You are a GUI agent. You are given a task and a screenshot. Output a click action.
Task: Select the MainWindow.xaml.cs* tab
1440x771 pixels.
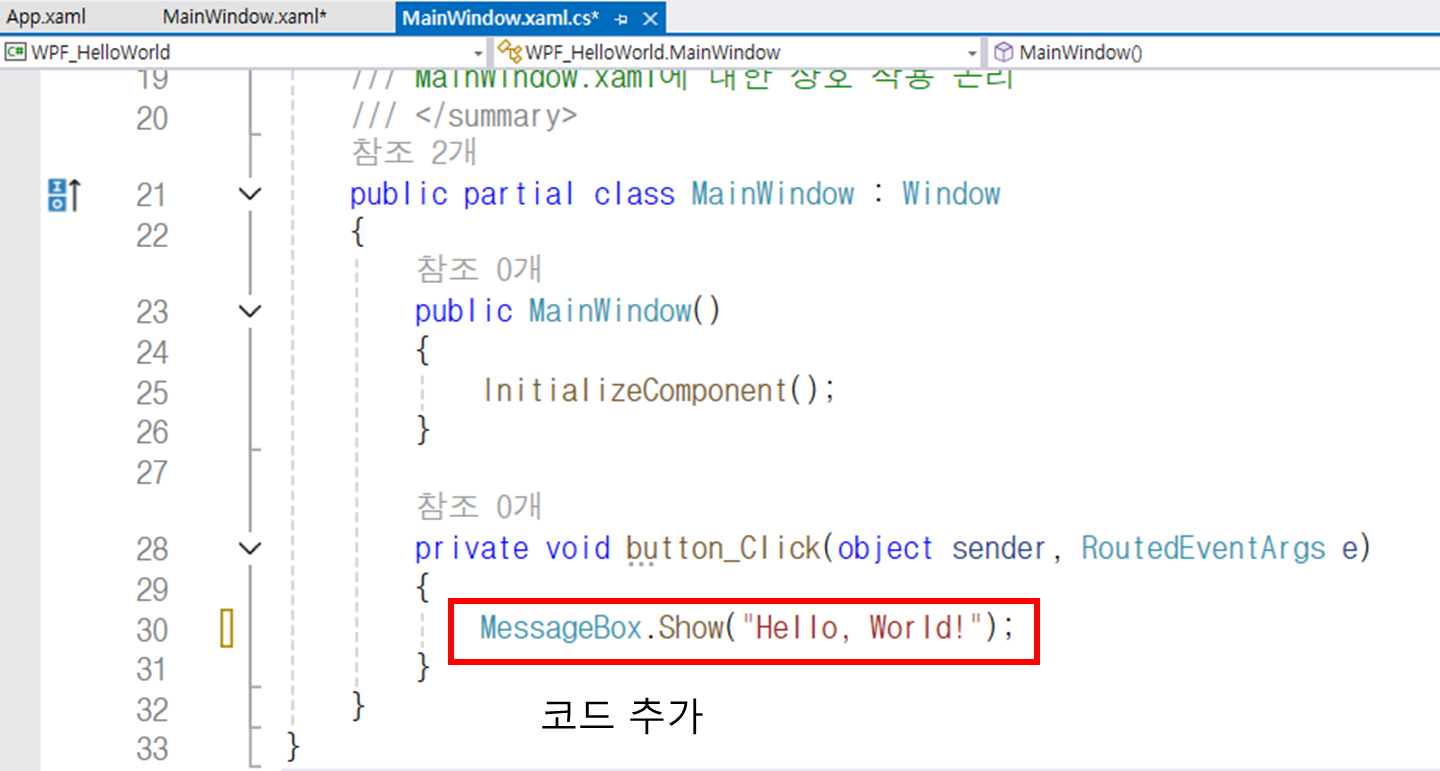[x=500, y=17]
